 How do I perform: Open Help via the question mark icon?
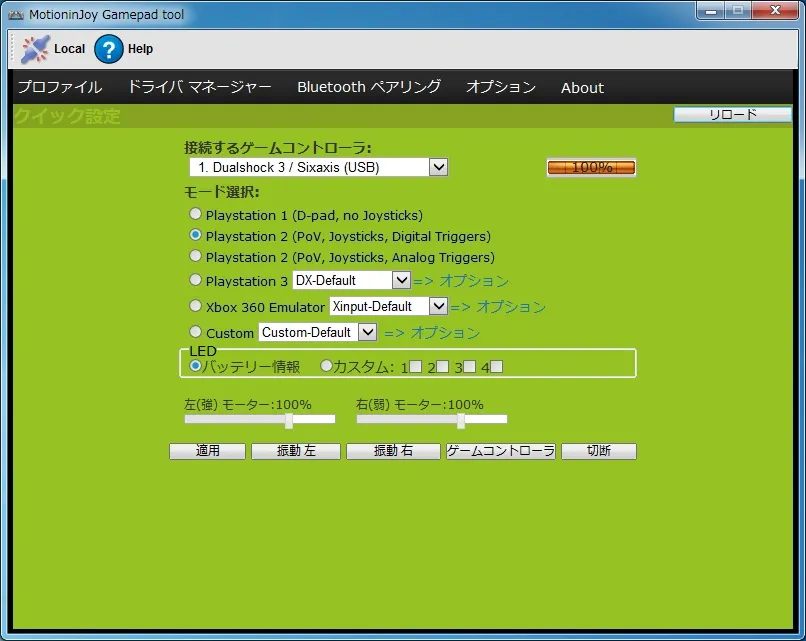(x=108, y=49)
